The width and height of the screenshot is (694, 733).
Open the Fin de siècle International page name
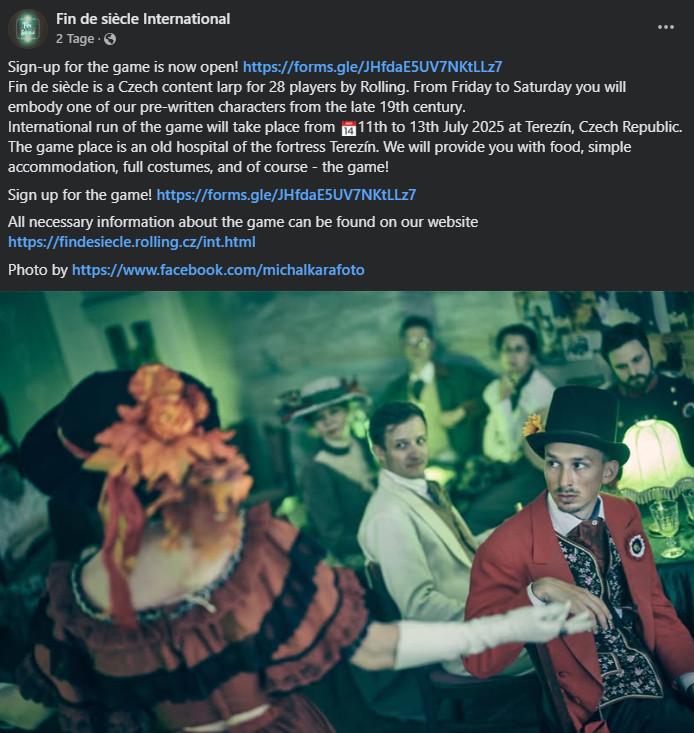coord(143,19)
